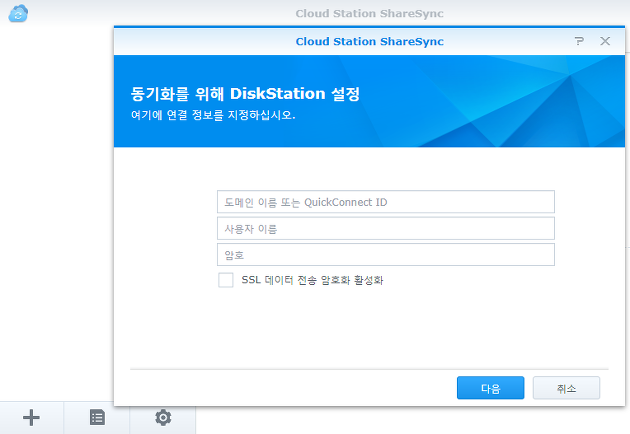Viewport: 630px width, 434px height.
Task: Click the Cloud Station ShareSync dialog title
Action: pos(370,41)
